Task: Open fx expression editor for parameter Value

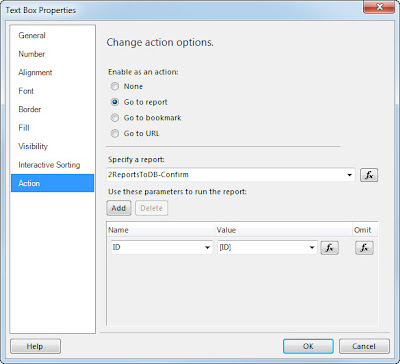Action: pyautogui.click(x=329, y=248)
